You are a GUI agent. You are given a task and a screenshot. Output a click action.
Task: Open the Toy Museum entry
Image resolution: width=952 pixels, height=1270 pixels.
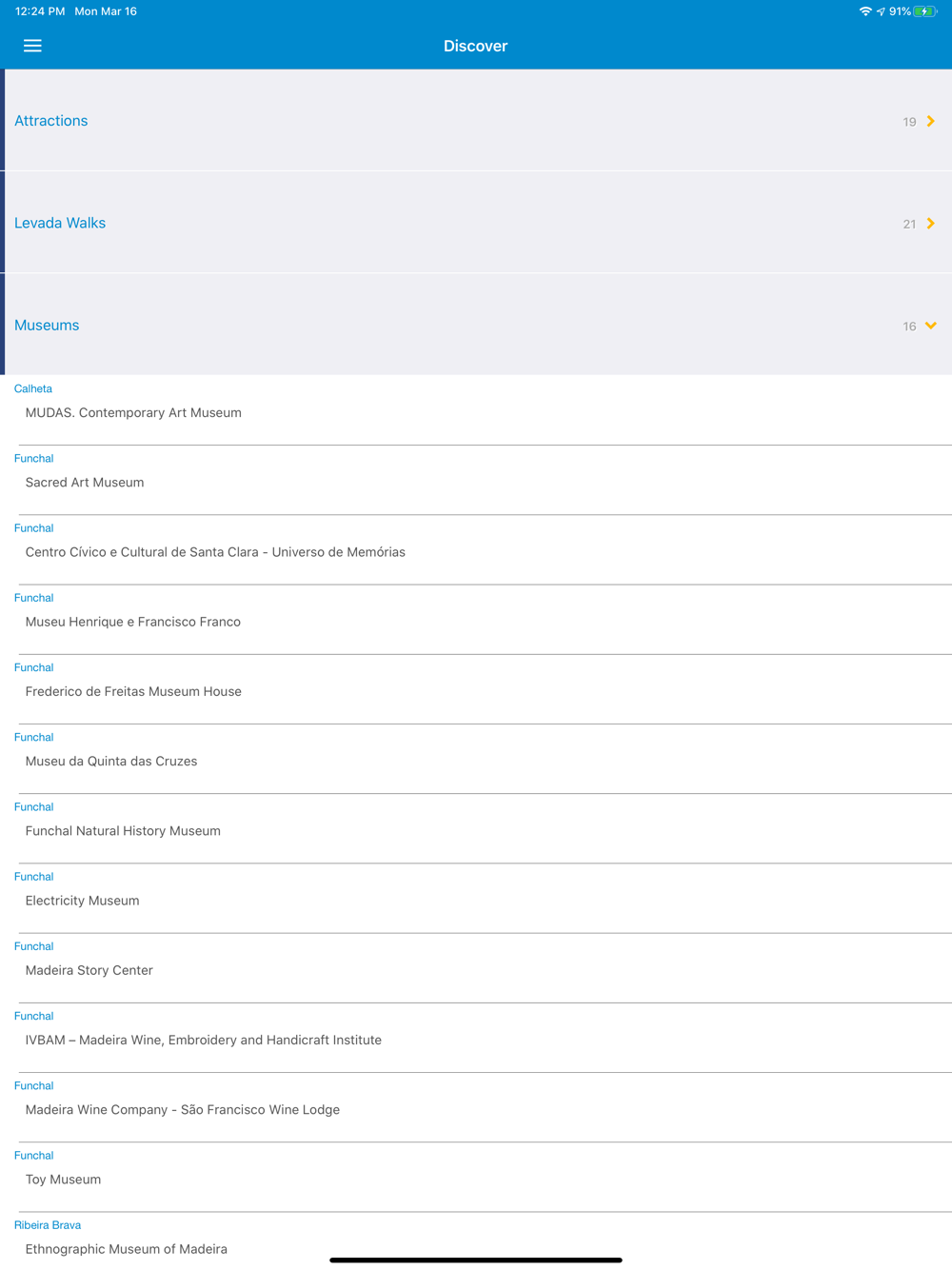click(x=476, y=1179)
